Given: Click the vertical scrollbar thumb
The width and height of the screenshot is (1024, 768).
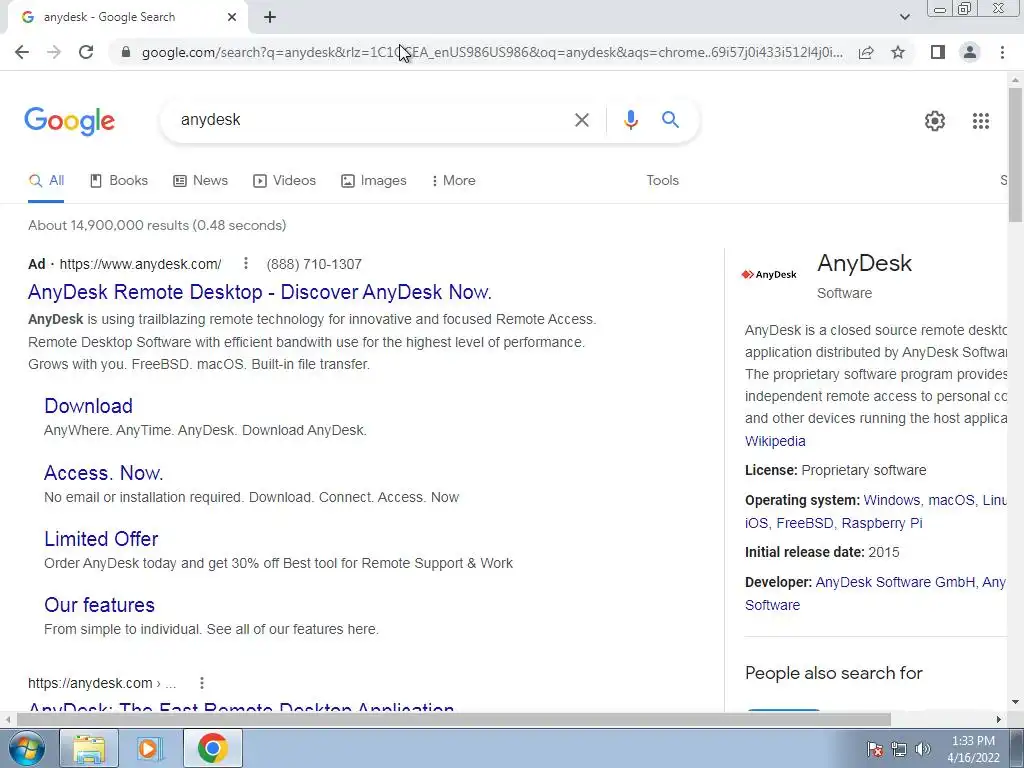Looking at the screenshot, I should pos(1015,153).
